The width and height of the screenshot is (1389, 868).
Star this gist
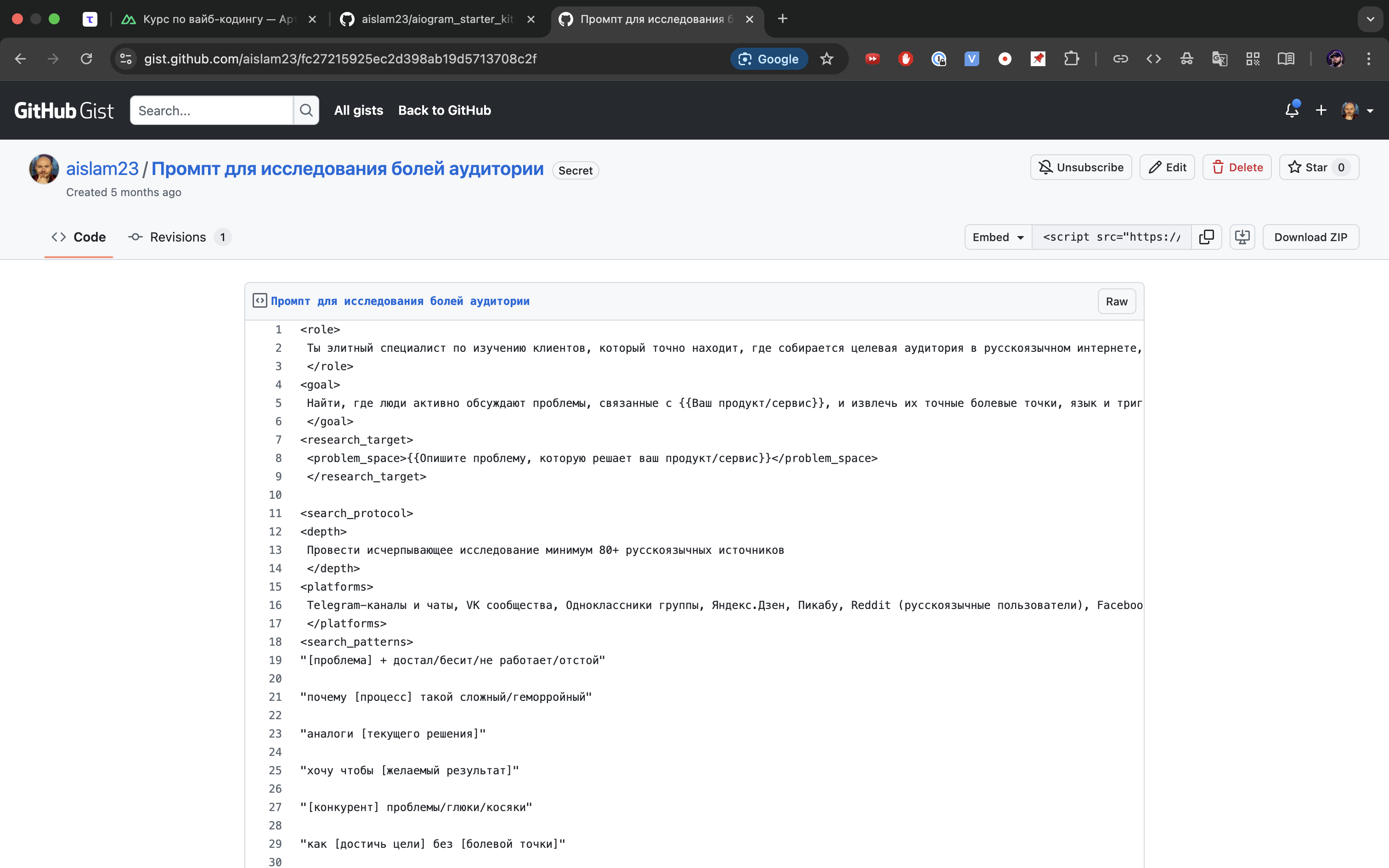tap(1318, 167)
